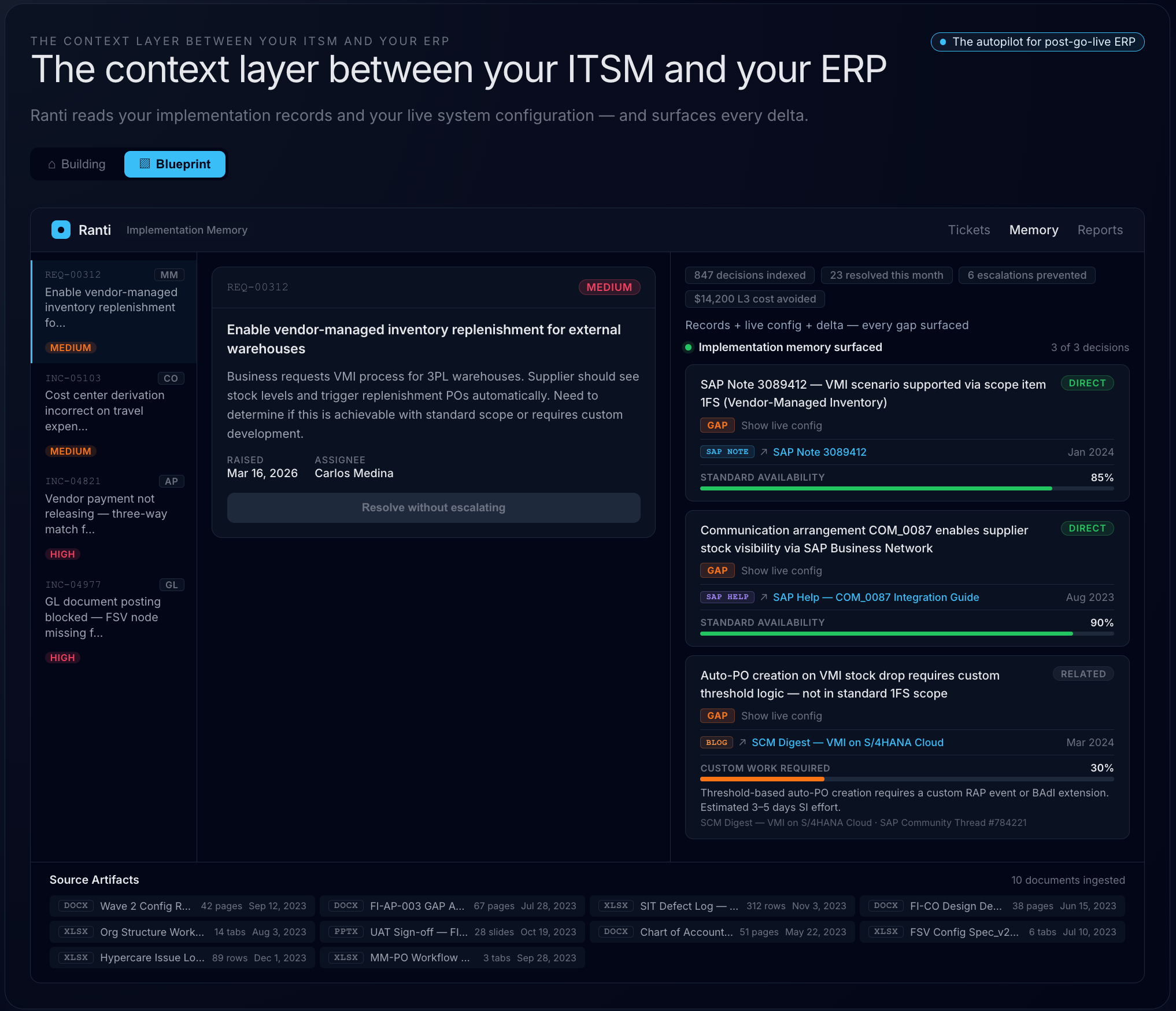Click the 85% standard availability progress bar

(906, 489)
